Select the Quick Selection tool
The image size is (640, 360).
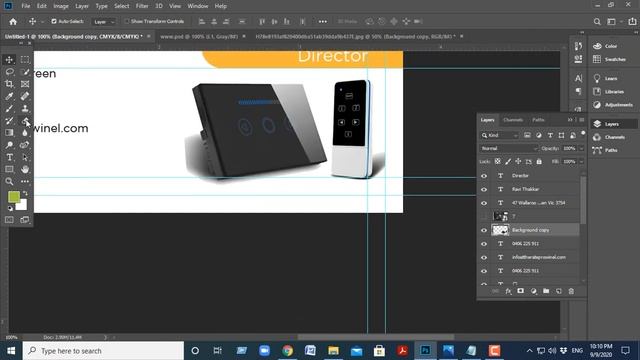pyautogui.click(x=25, y=72)
